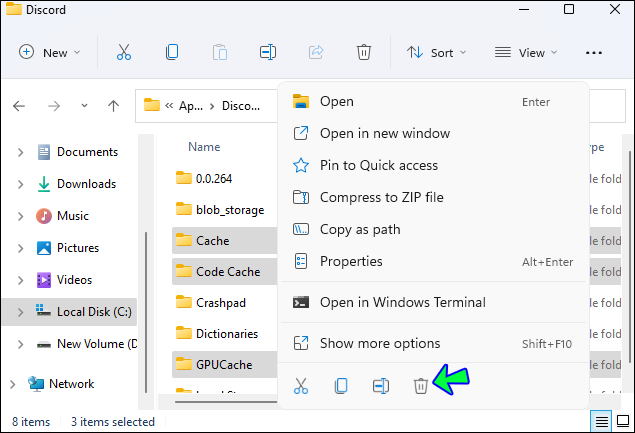Navigate up one folder level
635x433 pixels.
113,105
